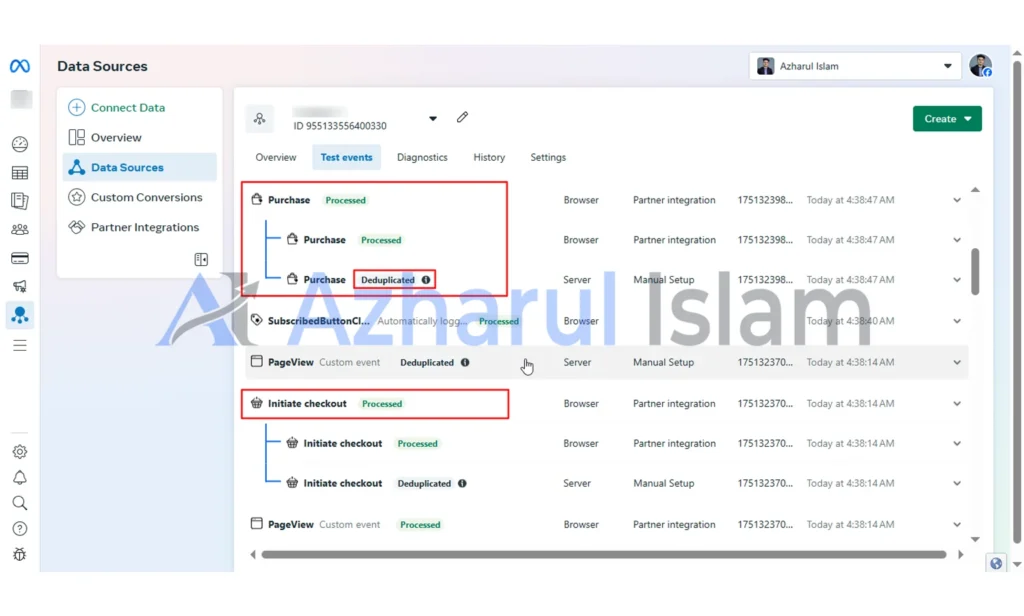
Task: Click the horizontal scrollbar under the events list
Action: point(604,555)
